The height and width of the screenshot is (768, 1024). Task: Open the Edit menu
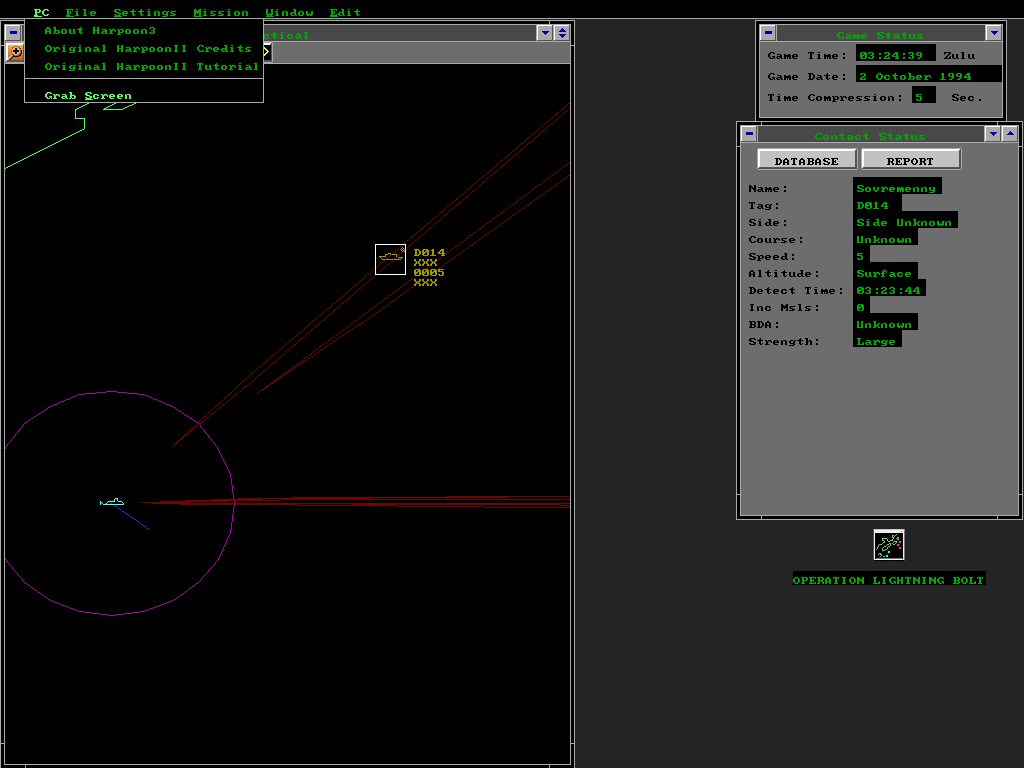[x=345, y=12]
